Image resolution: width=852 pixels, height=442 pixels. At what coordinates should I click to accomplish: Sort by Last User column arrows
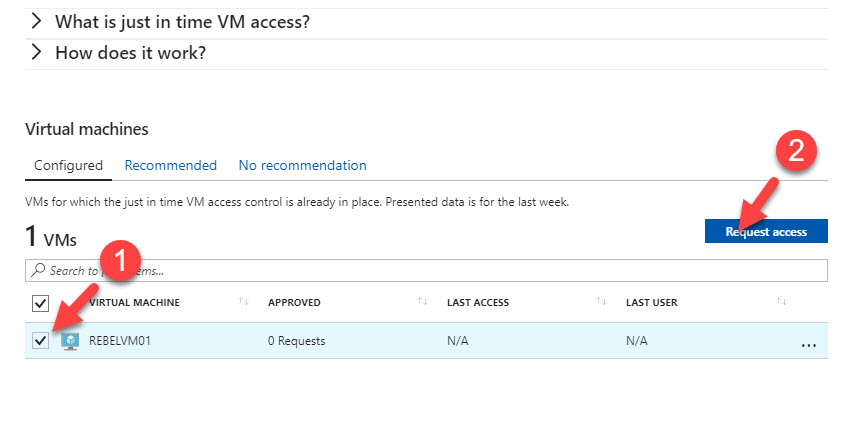[781, 301]
